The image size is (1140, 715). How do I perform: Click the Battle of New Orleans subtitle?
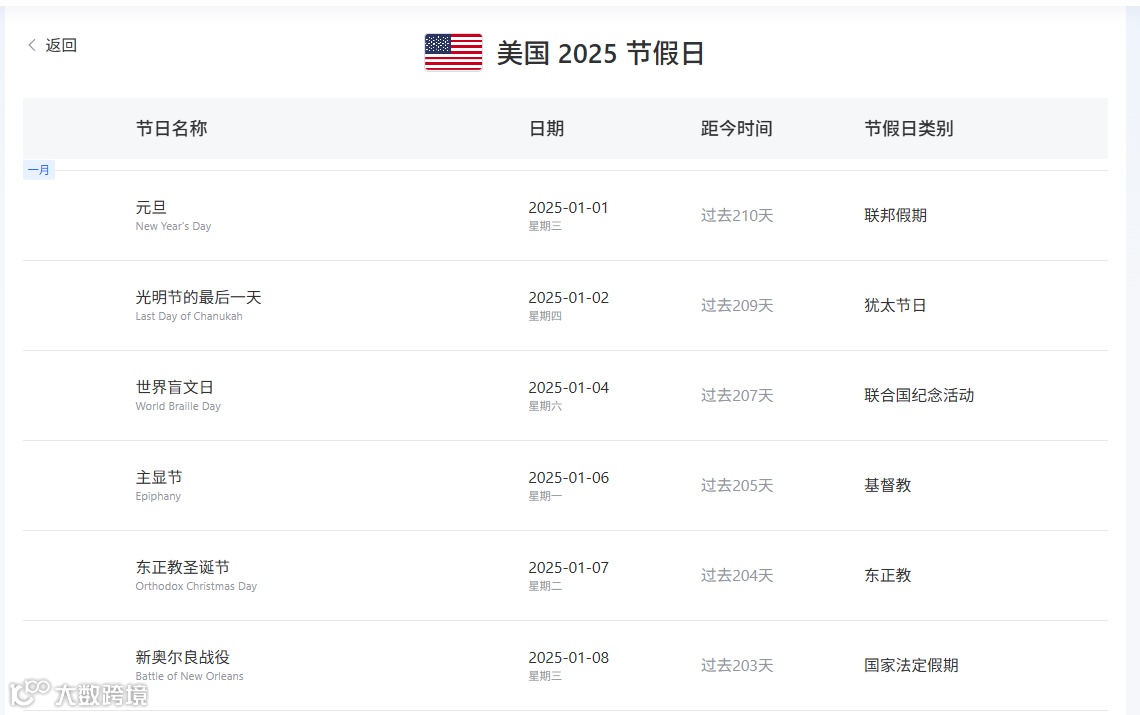190,676
